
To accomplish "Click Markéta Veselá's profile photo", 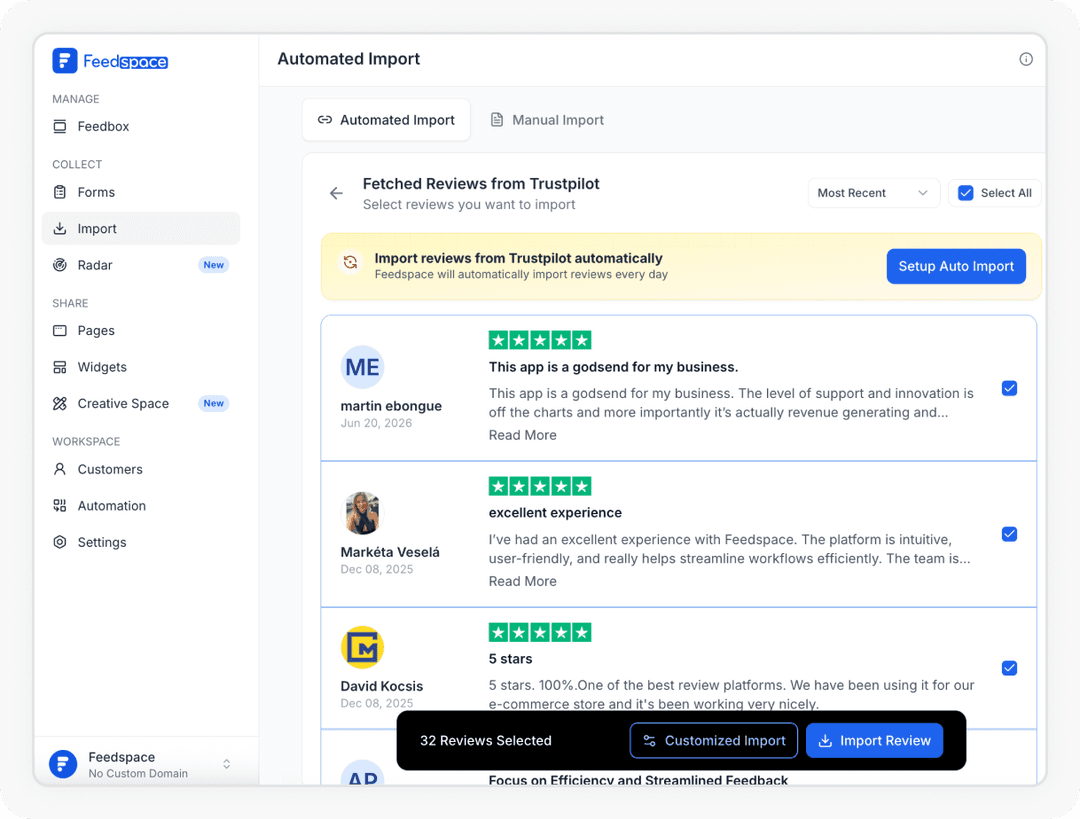I will 362,513.
